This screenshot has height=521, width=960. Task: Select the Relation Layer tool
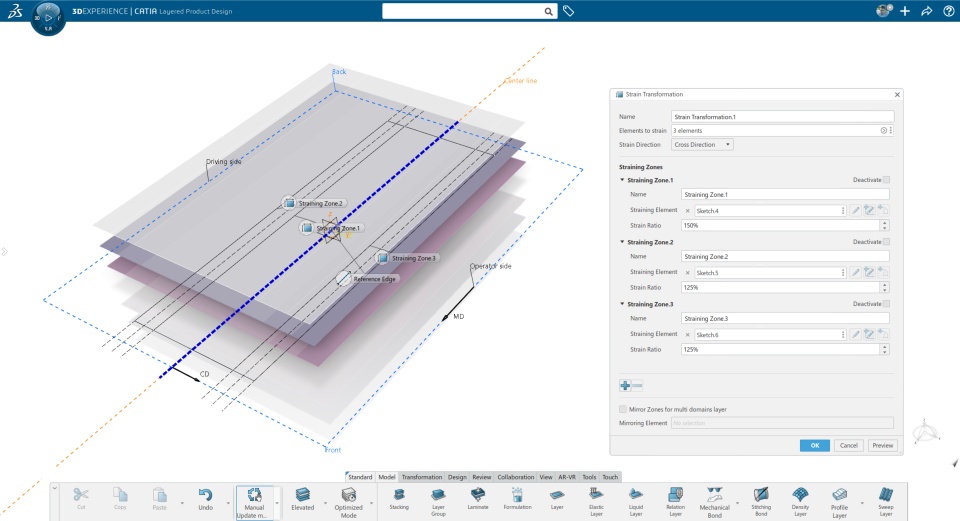pyautogui.click(x=675, y=502)
